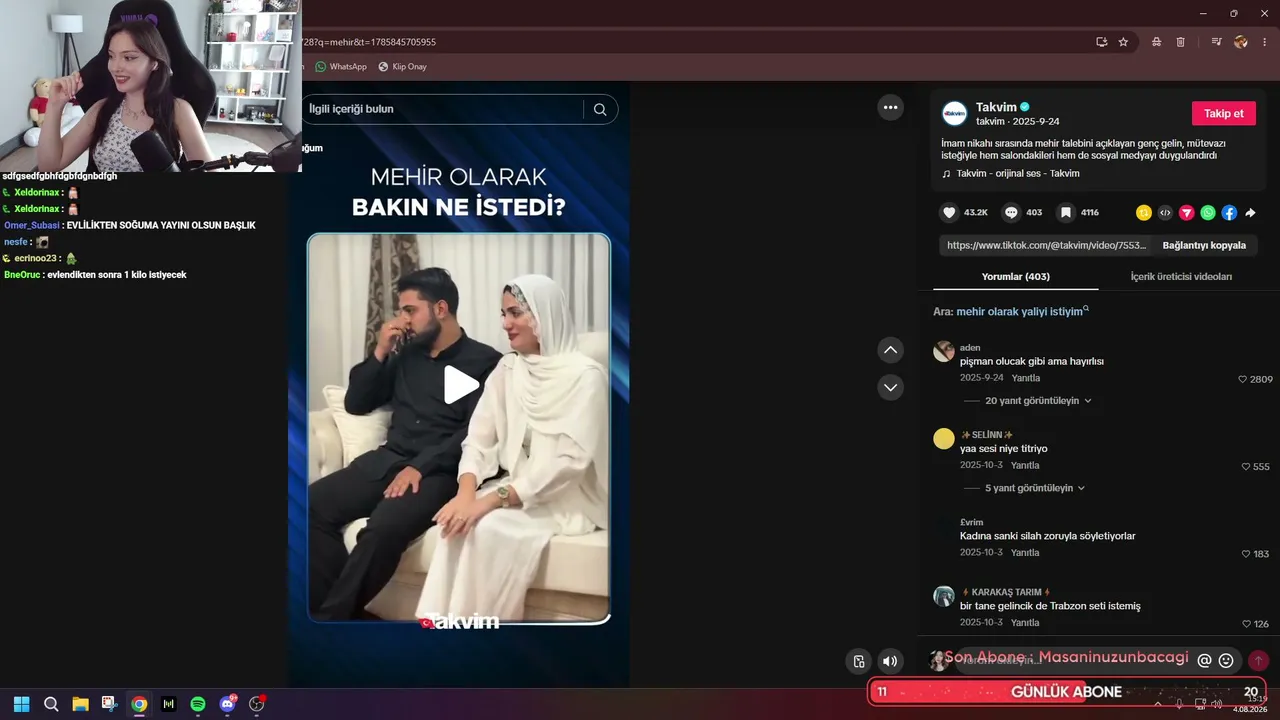The width and height of the screenshot is (1280, 720).
Task: Expand 20 replies under aden's comment
Action: coord(1038,401)
